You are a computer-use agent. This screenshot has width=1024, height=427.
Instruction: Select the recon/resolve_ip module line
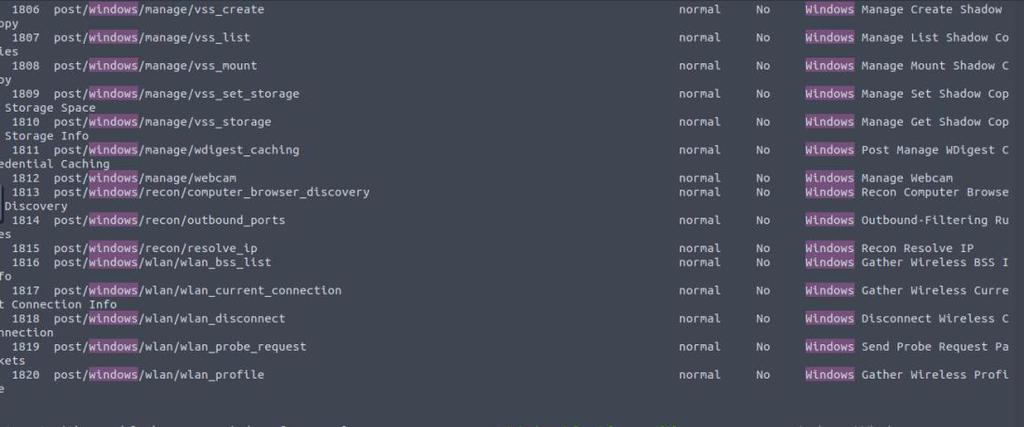click(x=155, y=248)
